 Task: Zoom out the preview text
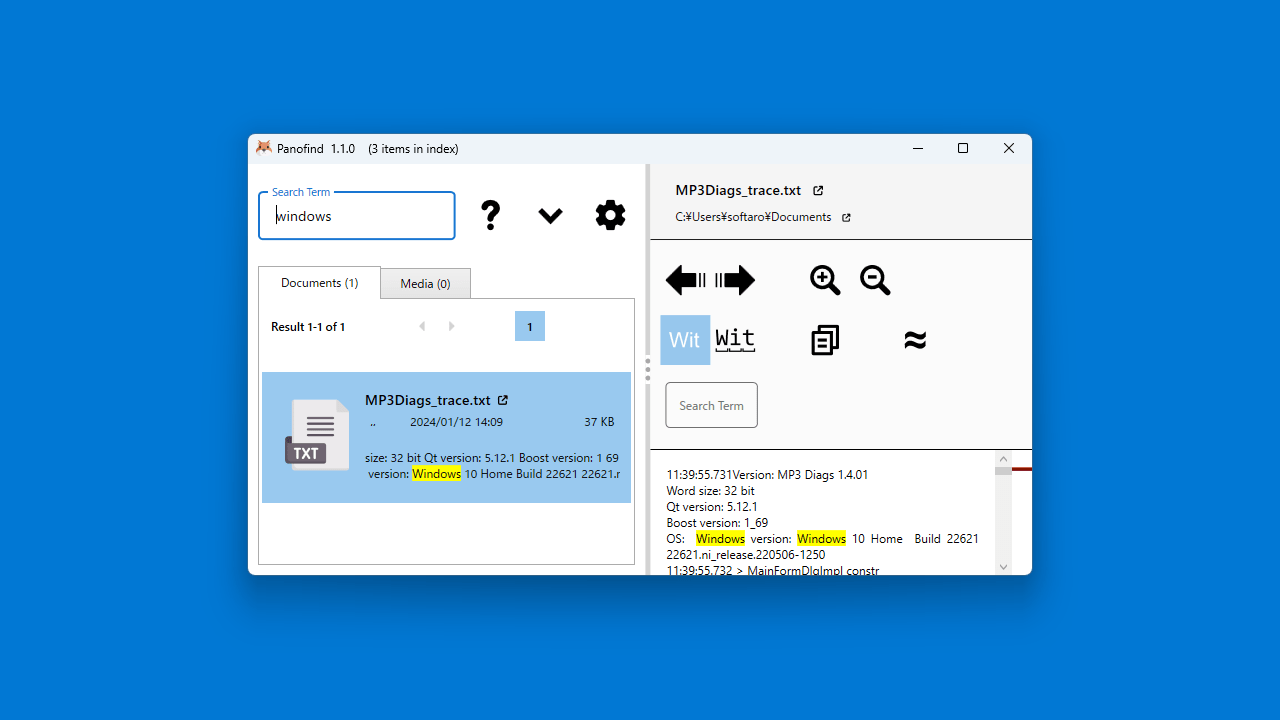pos(875,280)
